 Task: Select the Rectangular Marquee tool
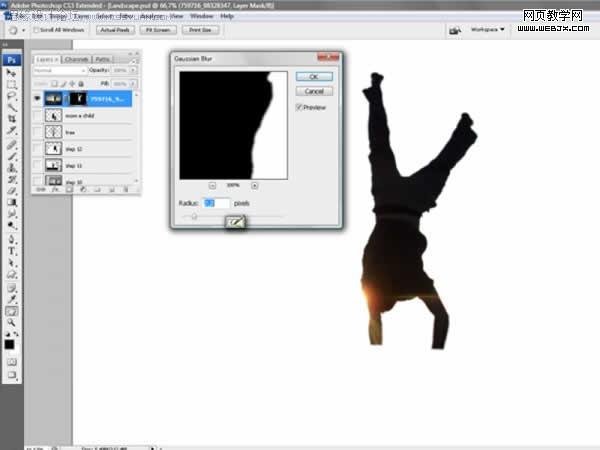(x=11, y=85)
